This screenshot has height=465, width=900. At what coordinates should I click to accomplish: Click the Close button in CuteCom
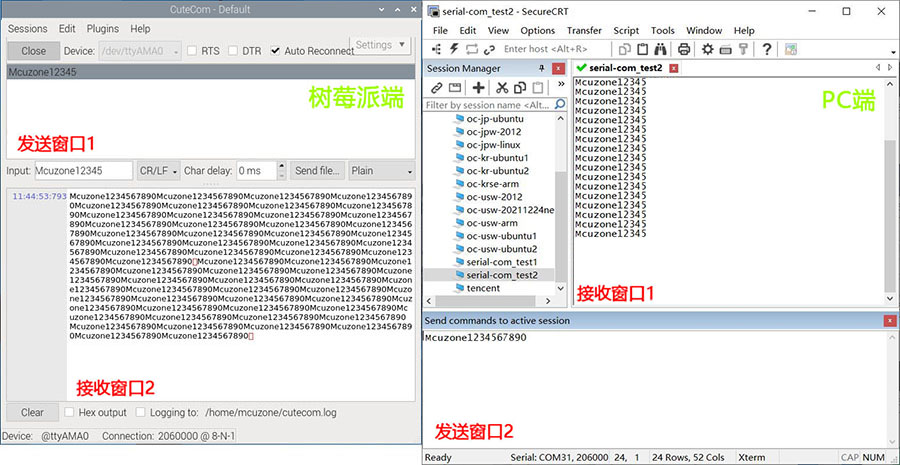[33, 51]
